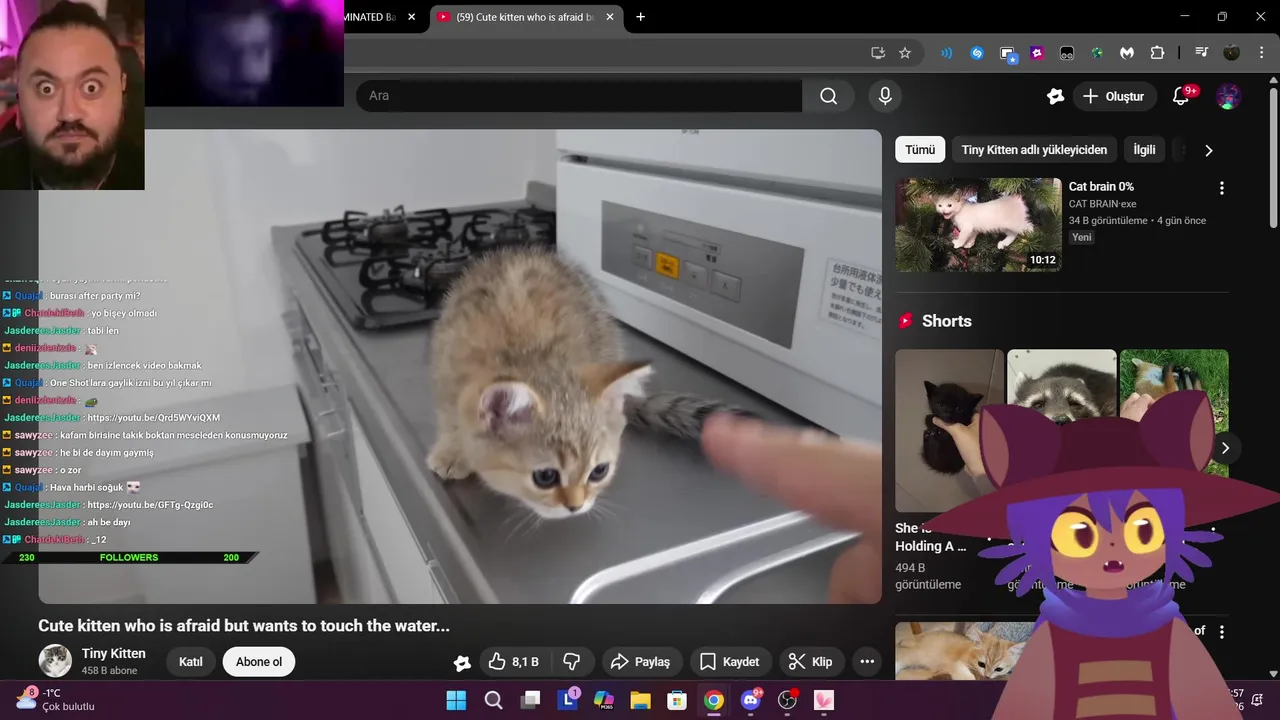Image resolution: width=1280 pixels, height=720 pixels.
Task: Open Tiny Kitten channel name
Action: tap(114, 653)
